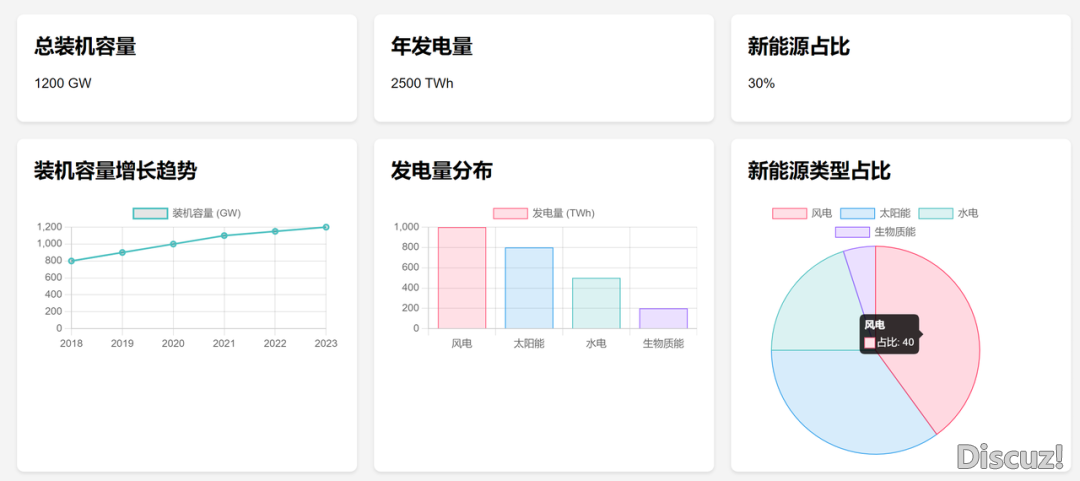Select the blue 太阳能 bar in bar chart

(529, 288)
